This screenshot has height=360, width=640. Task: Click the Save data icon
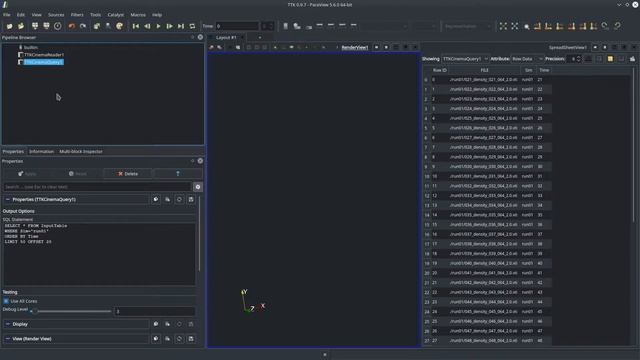(x=21, y=26)
